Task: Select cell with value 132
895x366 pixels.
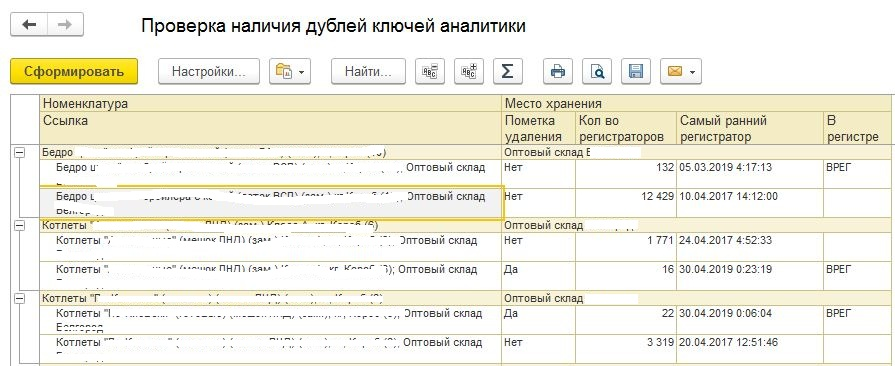Action: pyautogui.click(x=626, y=174)
